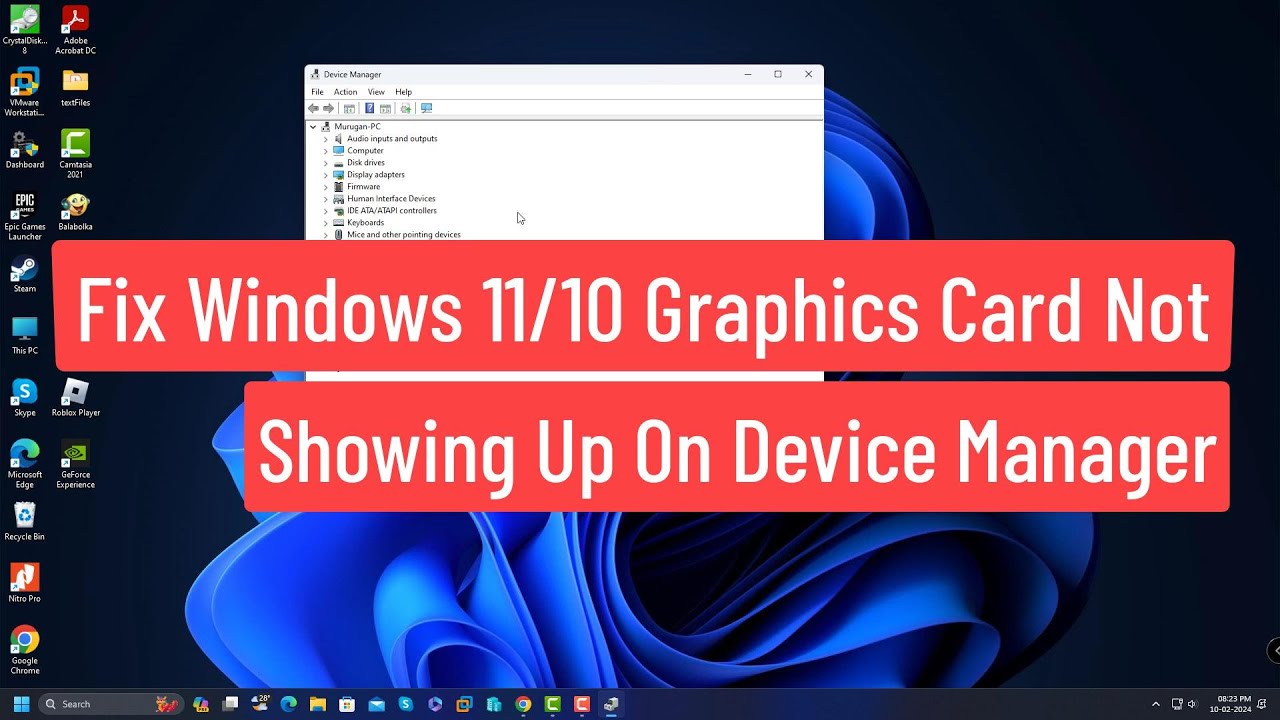Open Camtasia 2021 desktop shortcut
The image size is (1280, 720).
pyautogui.click(x=75, y=154)
